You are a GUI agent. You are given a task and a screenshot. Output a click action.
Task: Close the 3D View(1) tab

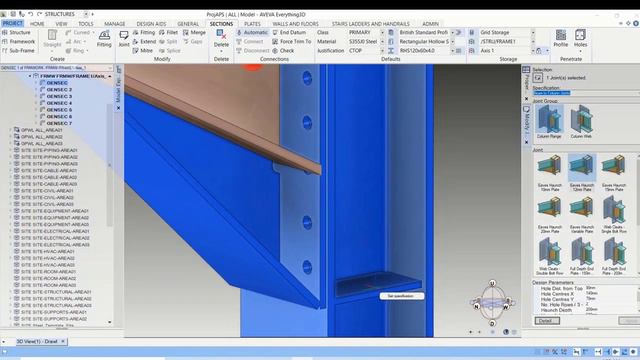tap(63, 341)
